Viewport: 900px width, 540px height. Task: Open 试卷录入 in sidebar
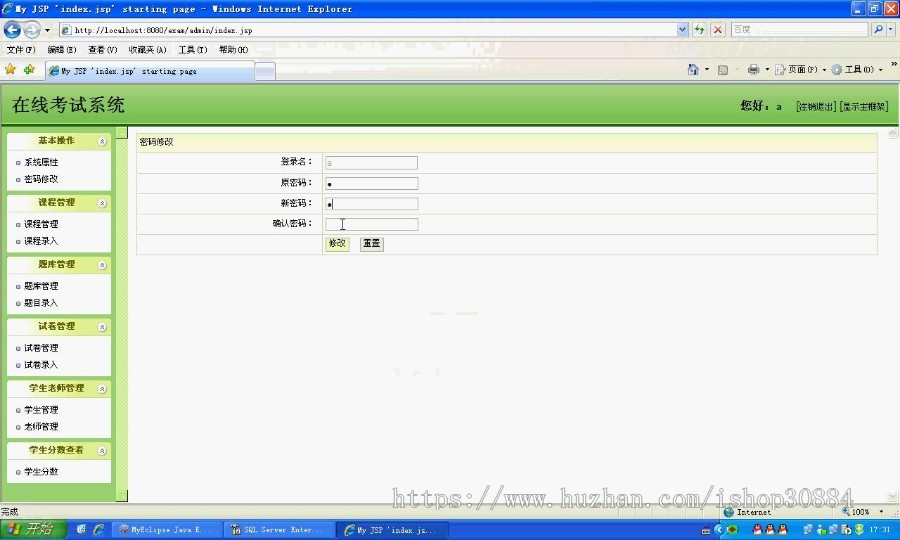pyautogui.click(x=41, y=365)
